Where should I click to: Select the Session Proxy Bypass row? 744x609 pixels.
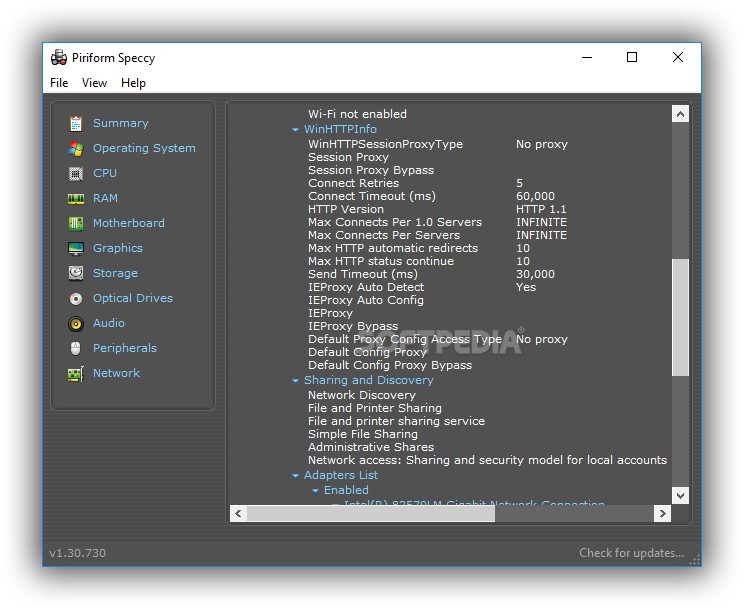371,170
